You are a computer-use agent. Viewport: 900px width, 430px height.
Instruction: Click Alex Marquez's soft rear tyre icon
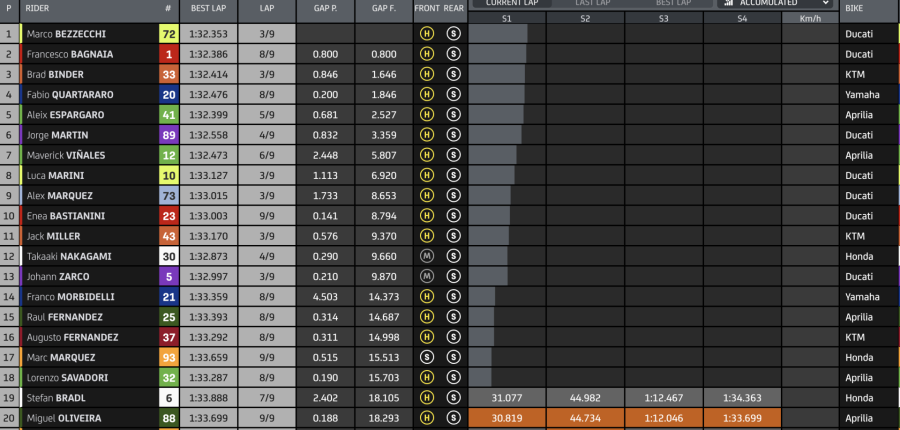[453, 196]
